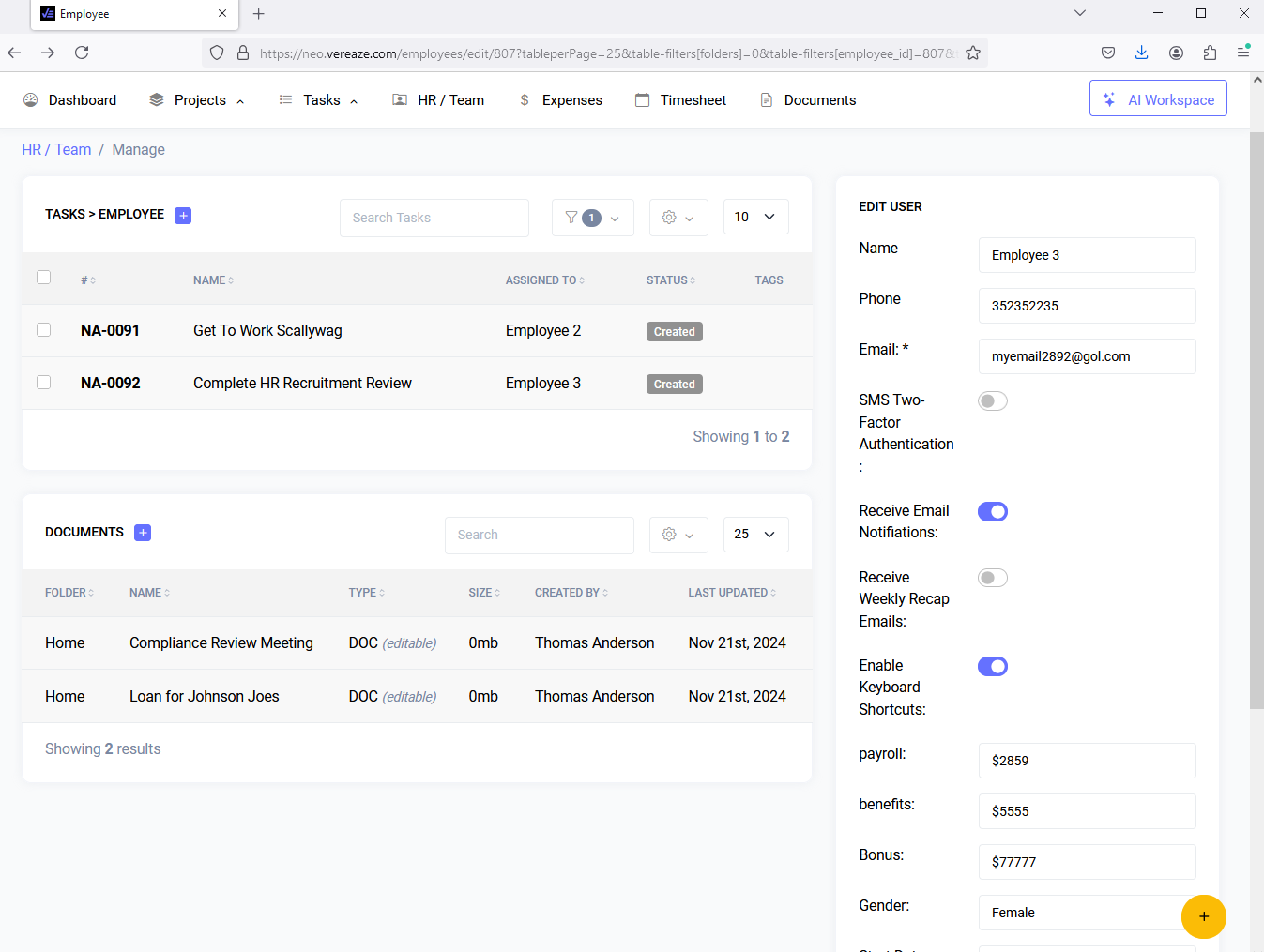This screenshot has width=1264, height=952.
Task: Click the HR / Team navigation icon
Action: (398, 99)
